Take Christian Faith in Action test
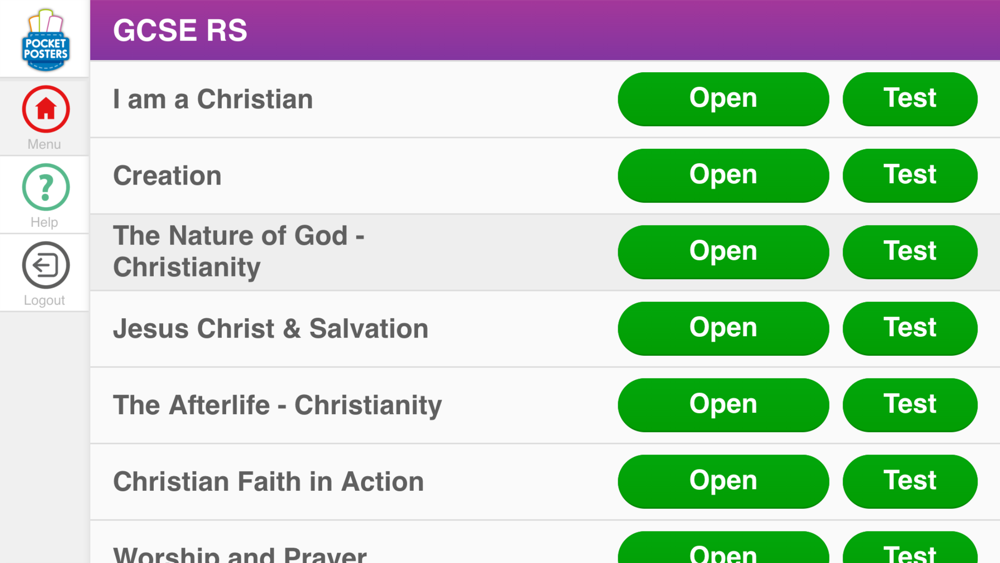The image size is (1000, 563). pos(910,481)
